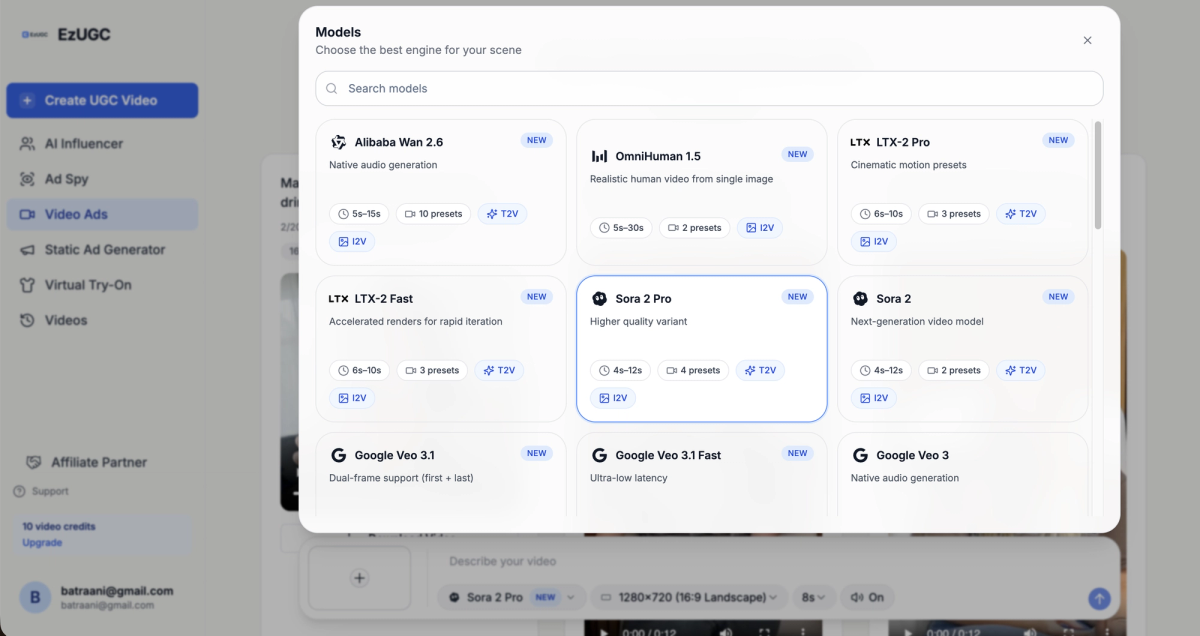
Task: Click T2V tag on Alibaba Wan 2.6
Action: pos(501,214)
